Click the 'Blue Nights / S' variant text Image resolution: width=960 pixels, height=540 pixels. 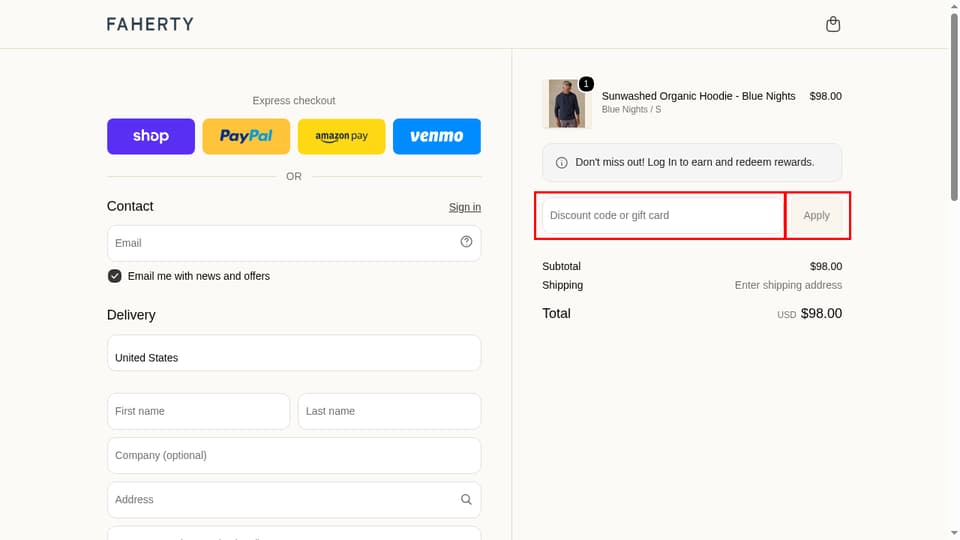click(x=631, y=110)
